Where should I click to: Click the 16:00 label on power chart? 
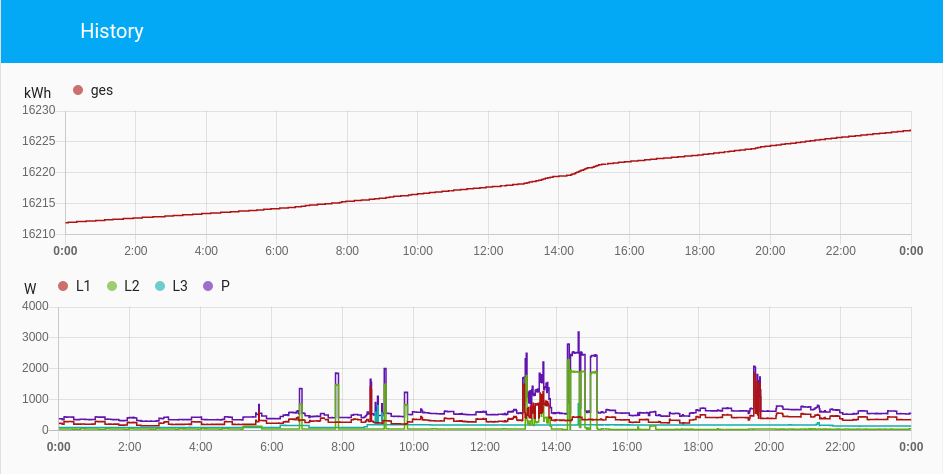point(627,447)
